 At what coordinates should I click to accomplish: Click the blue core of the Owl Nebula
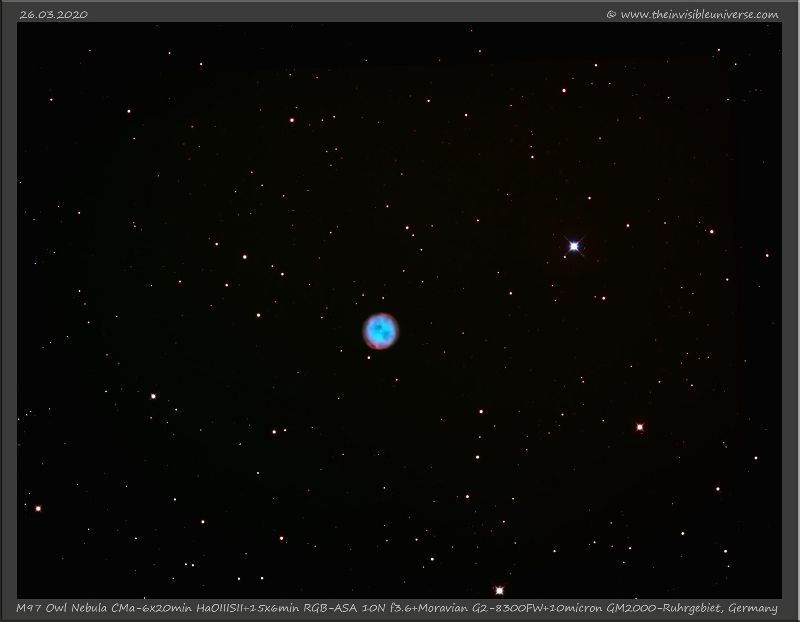(x=380, y=328)
